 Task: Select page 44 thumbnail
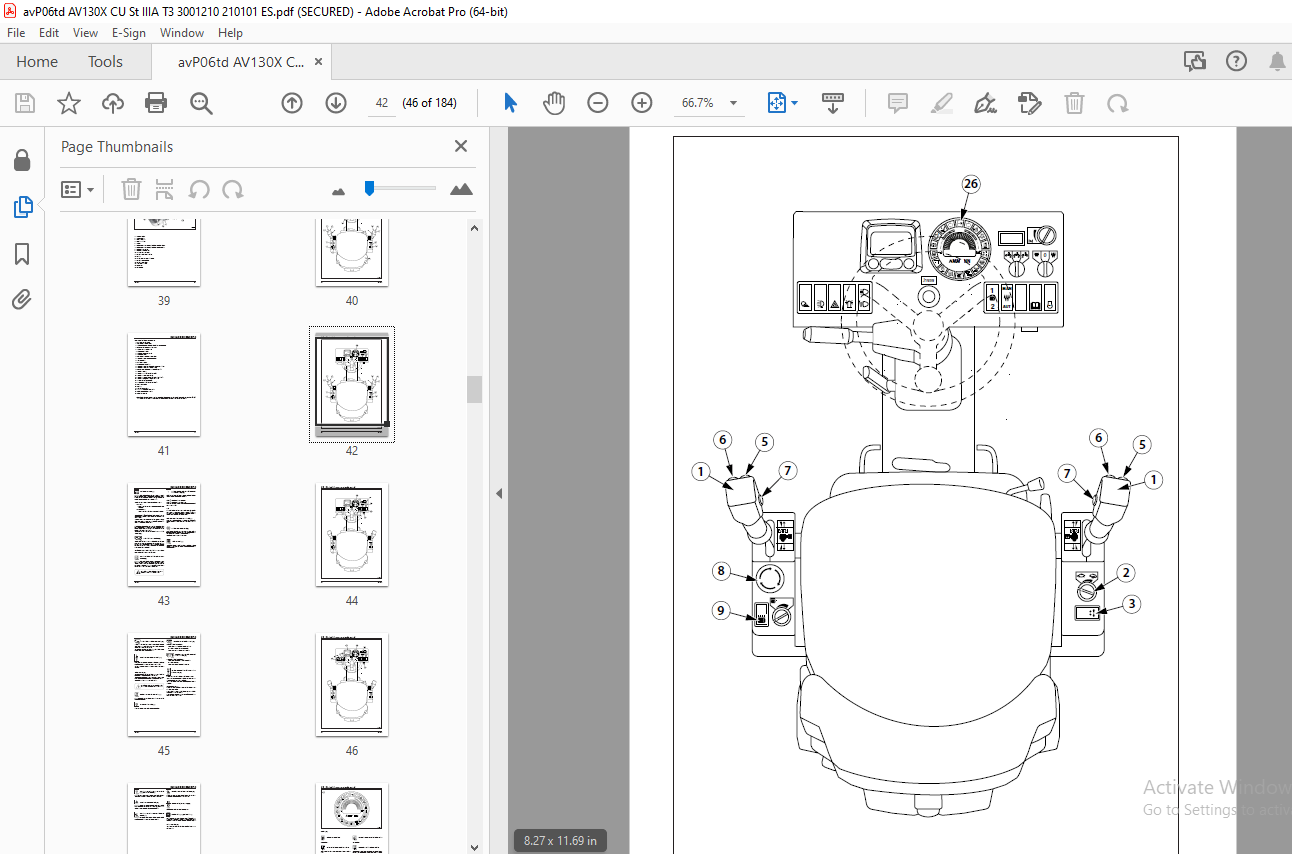click(352, 535)
